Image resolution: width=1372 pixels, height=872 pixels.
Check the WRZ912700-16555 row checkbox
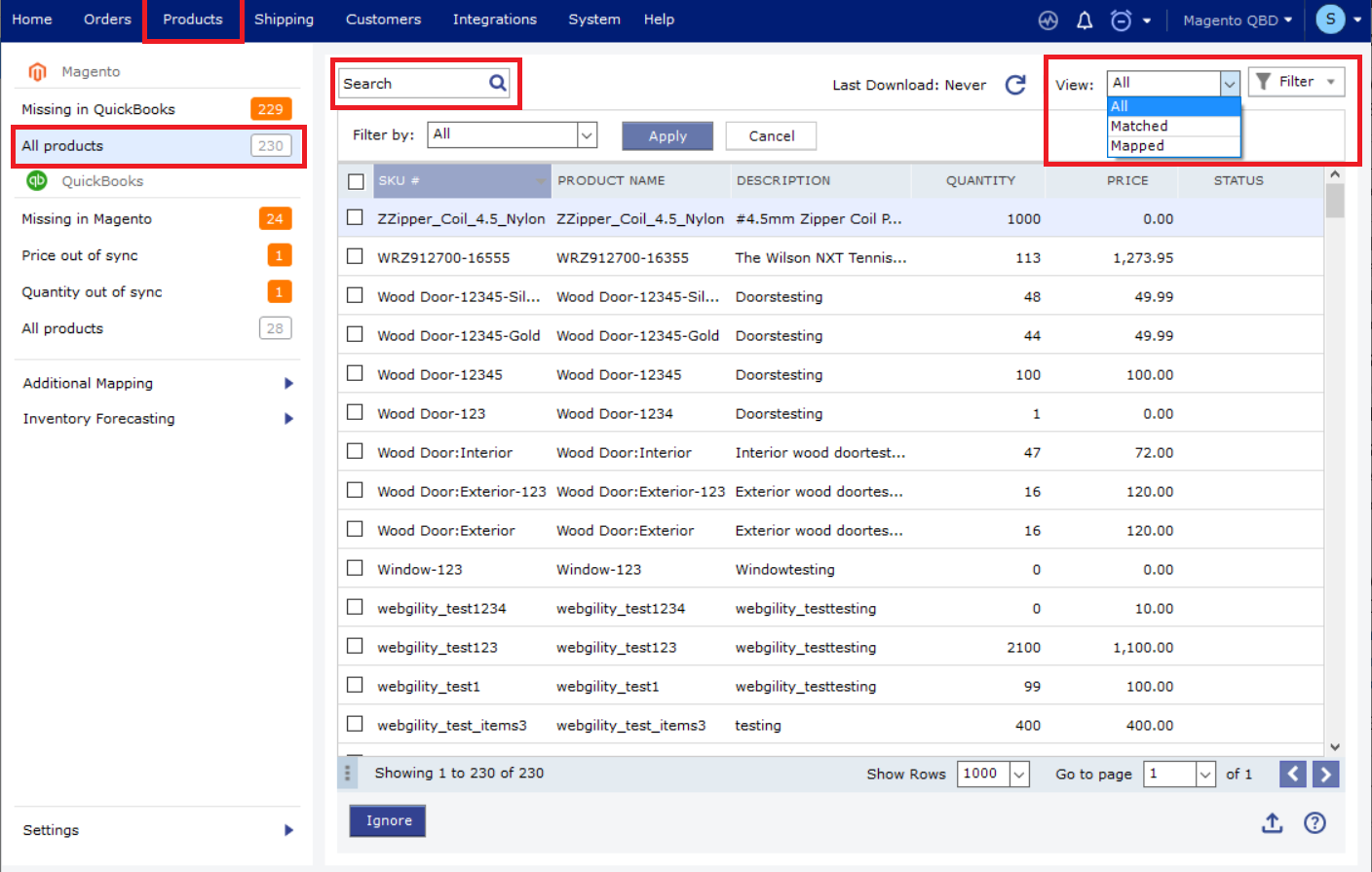tap(355, 256)
